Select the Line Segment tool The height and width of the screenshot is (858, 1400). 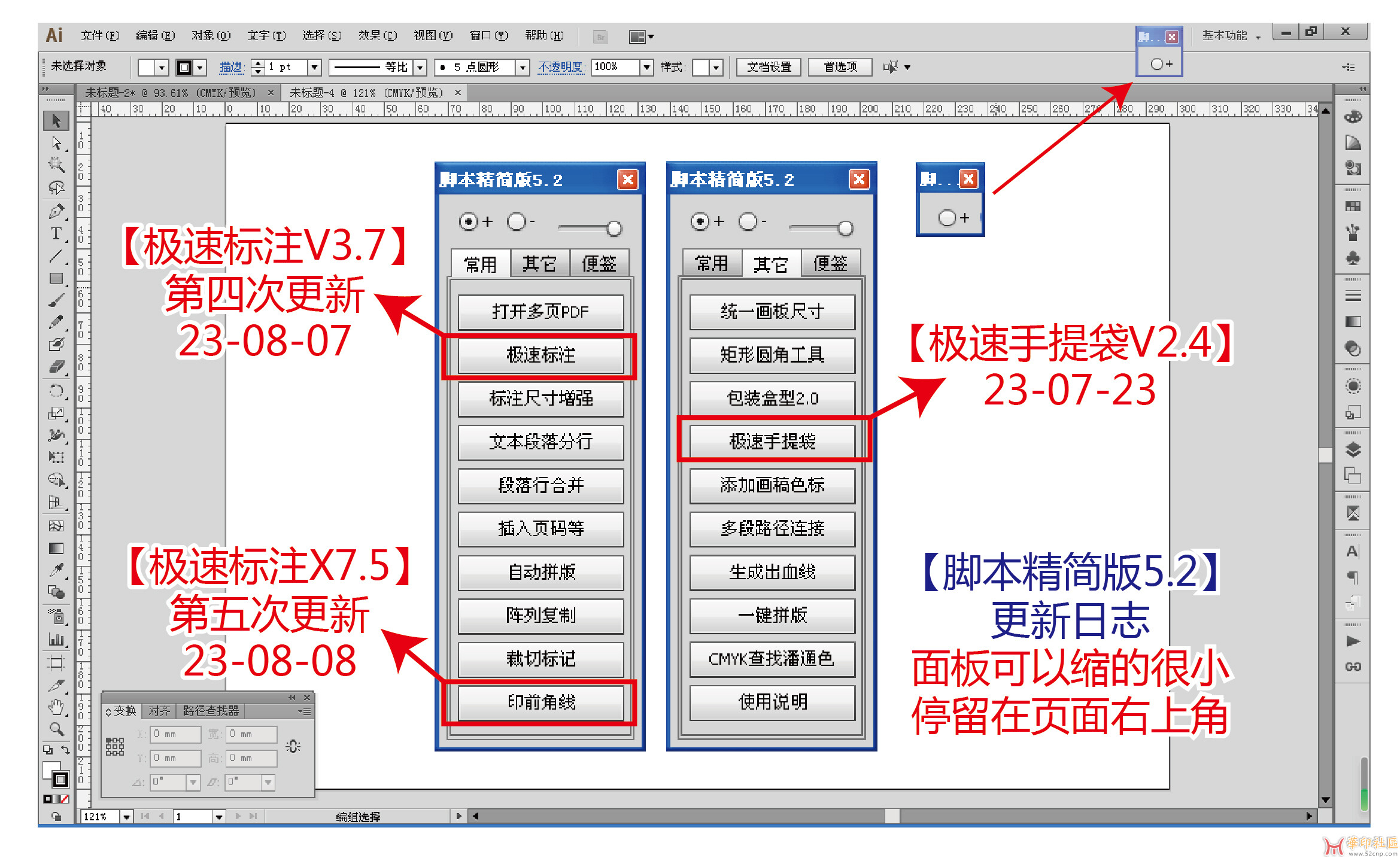pos(56,256)
